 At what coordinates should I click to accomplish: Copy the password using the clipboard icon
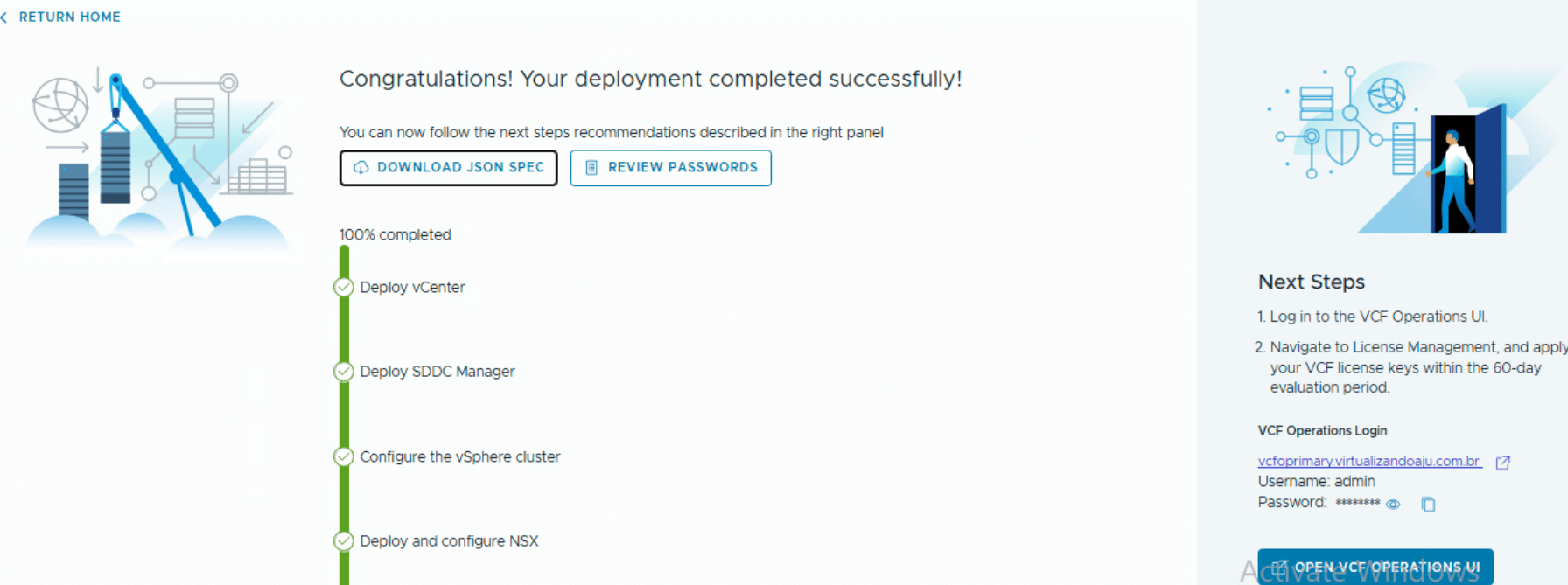pos(1428,504)
